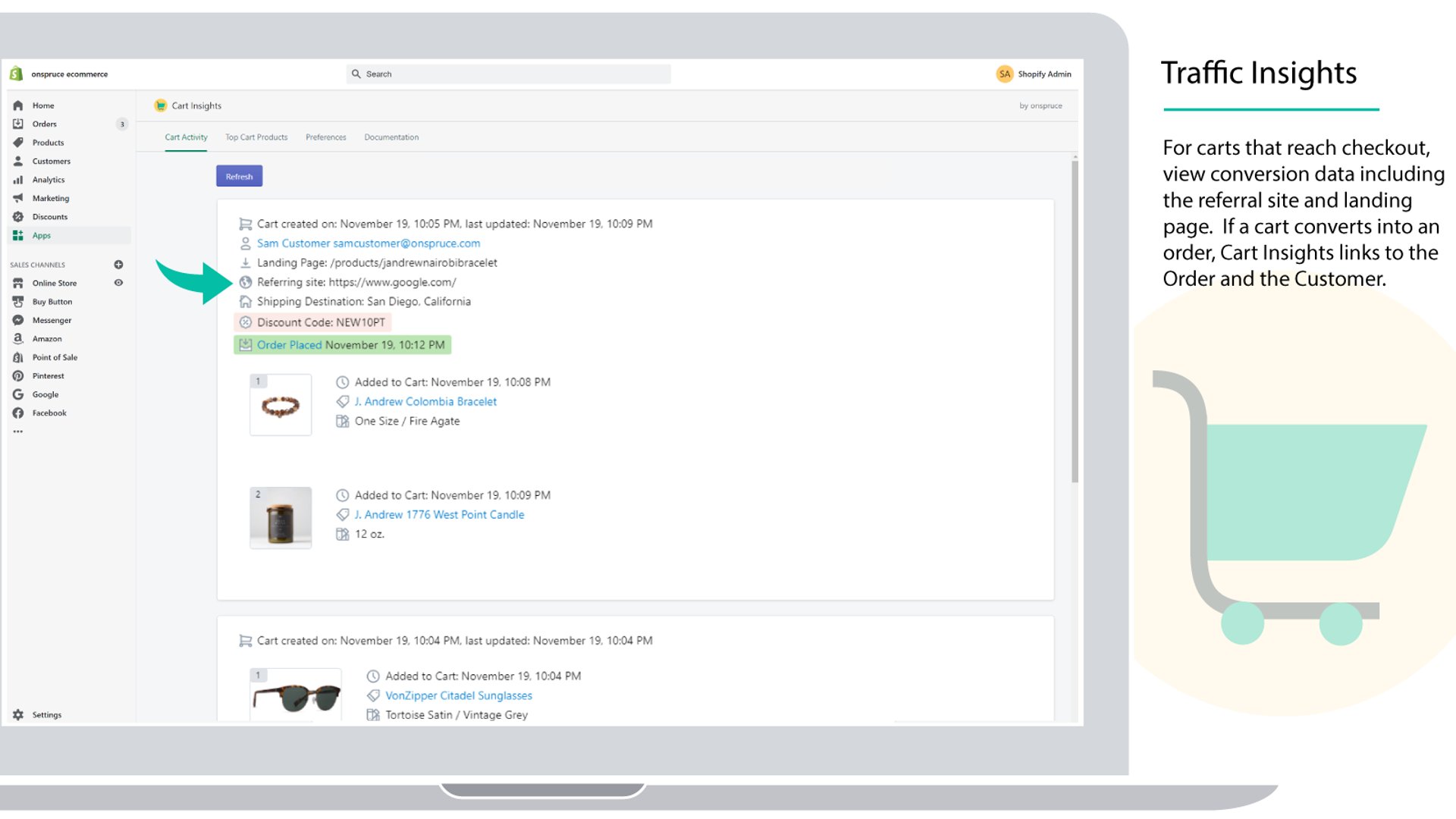Click the cart list vertical scrollbar

pyautogui.click(x=1075, y=321)
